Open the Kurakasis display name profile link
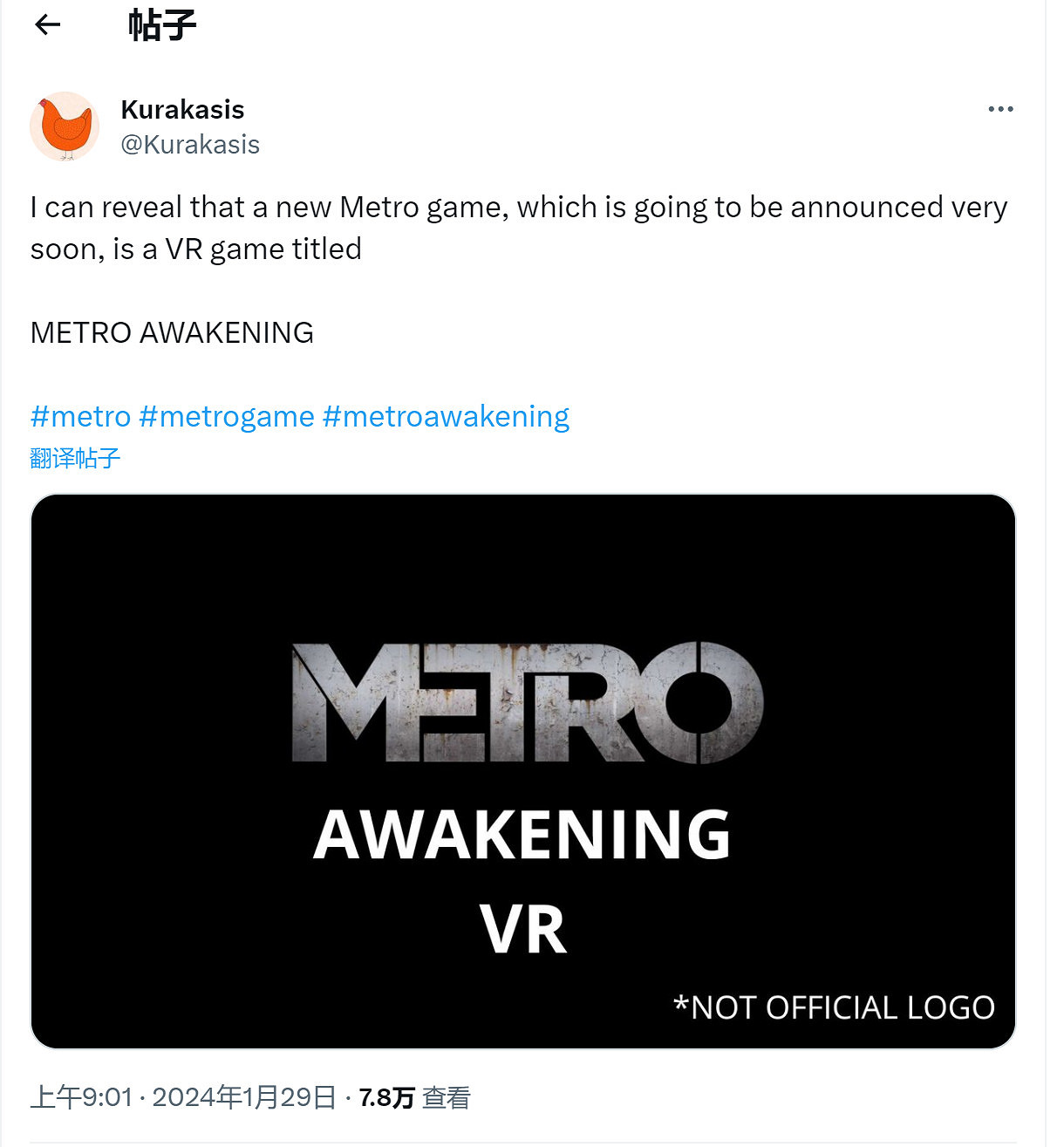Image resolution: width=1064 pixels, height=1147 pixels. (x=182, y=110)
